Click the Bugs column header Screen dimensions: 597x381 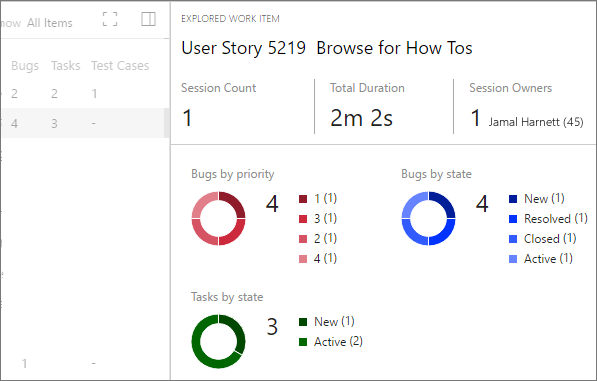click(x=25, y=65)
